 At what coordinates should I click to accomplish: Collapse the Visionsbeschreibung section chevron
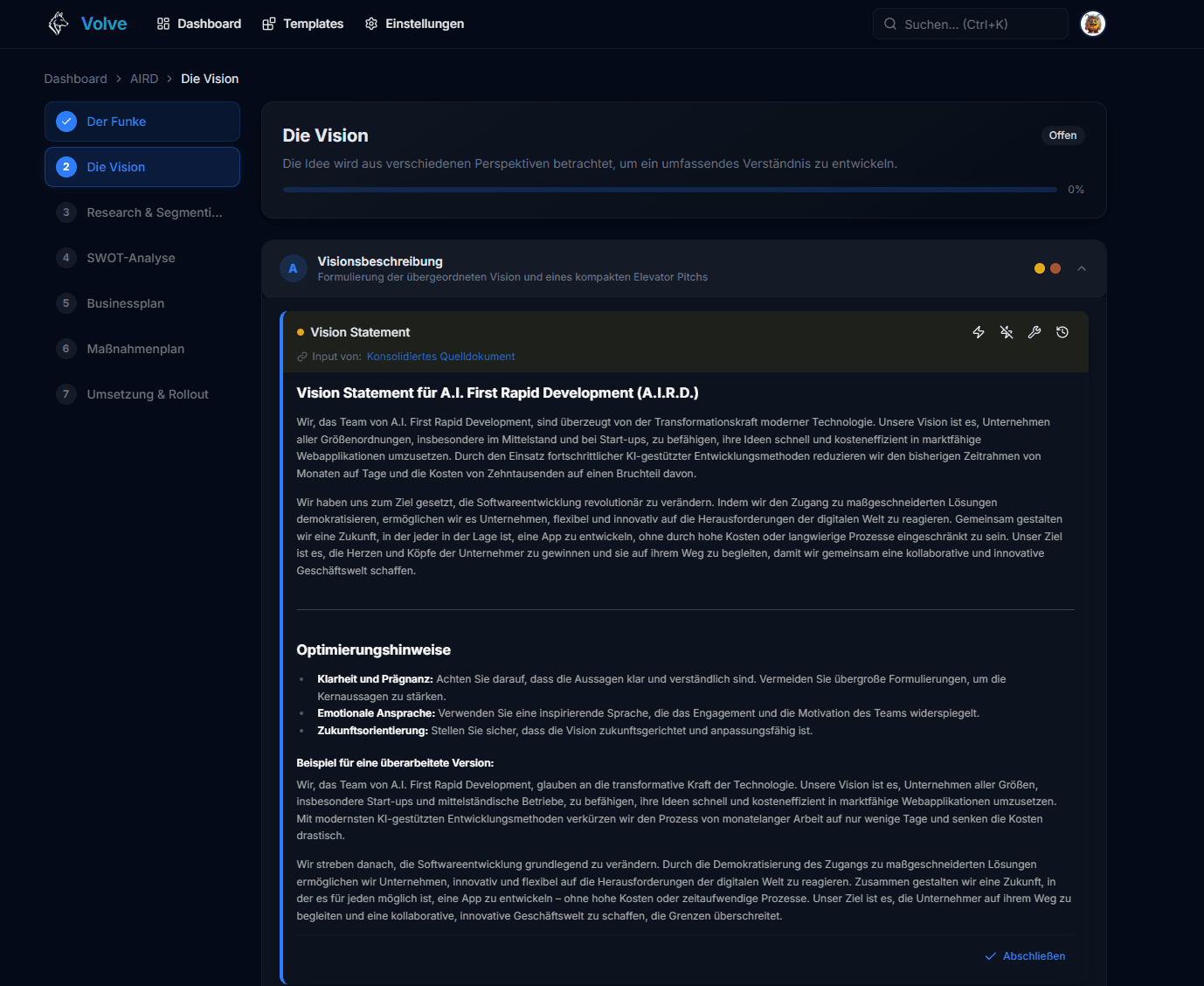pyautogui.click(x=1082, y=268)
